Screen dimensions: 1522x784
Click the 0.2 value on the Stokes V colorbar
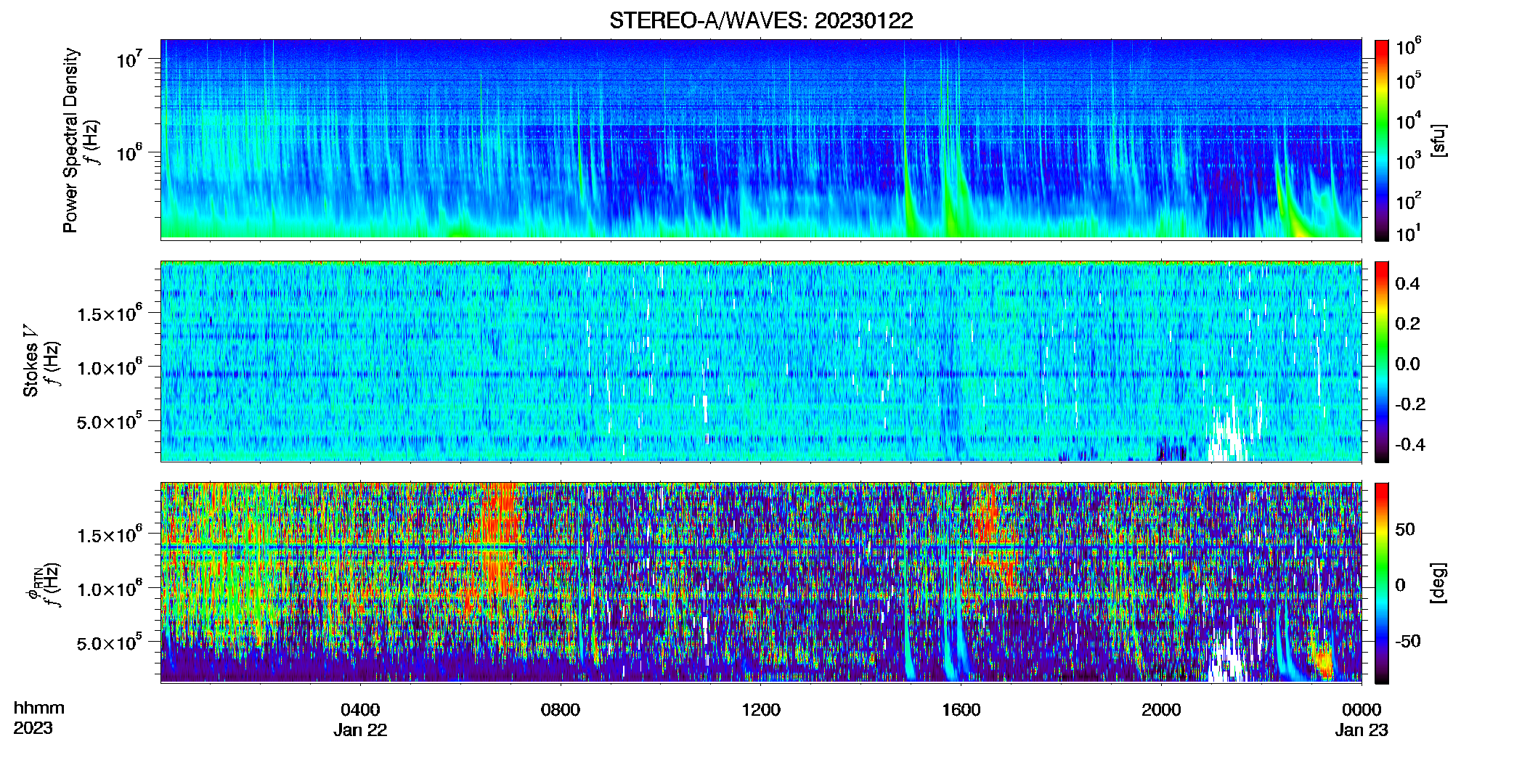tap(1407, 324)
